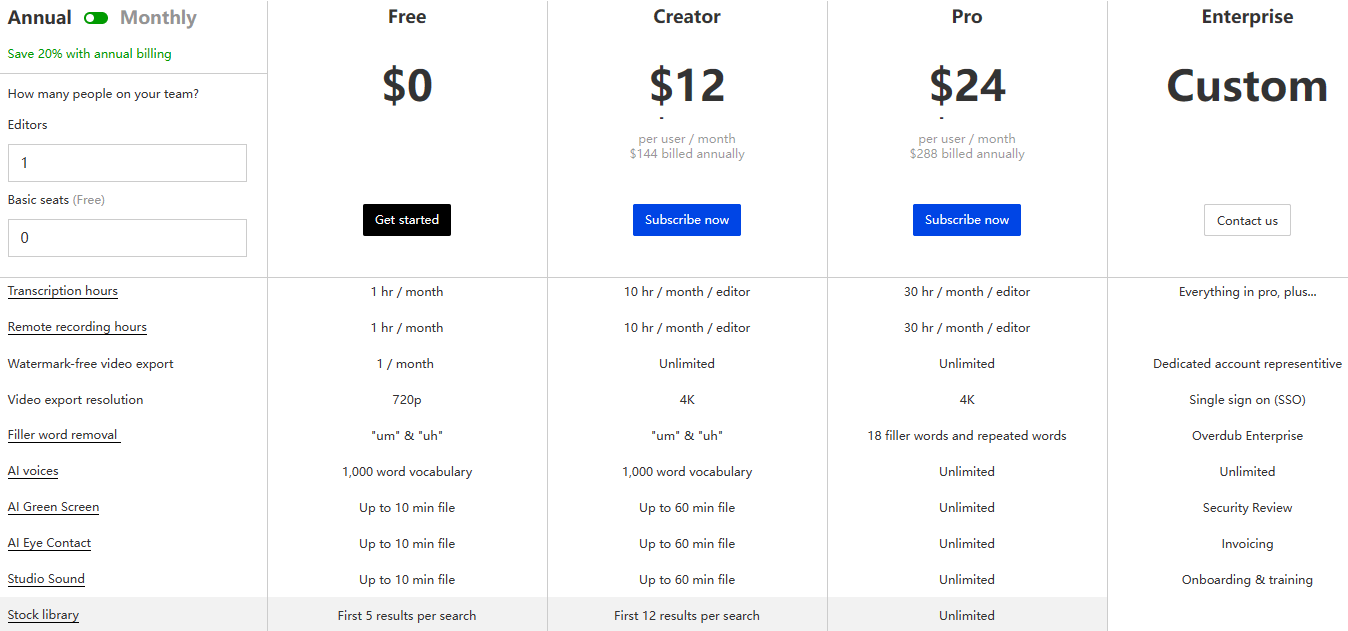
Task: Toggle the Annual/Monthly billing switch
Action: coord(96,18)
